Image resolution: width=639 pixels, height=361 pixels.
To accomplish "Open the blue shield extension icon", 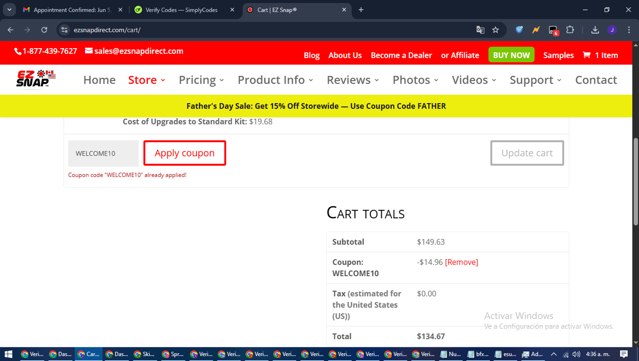I will [x=519, y=30].
